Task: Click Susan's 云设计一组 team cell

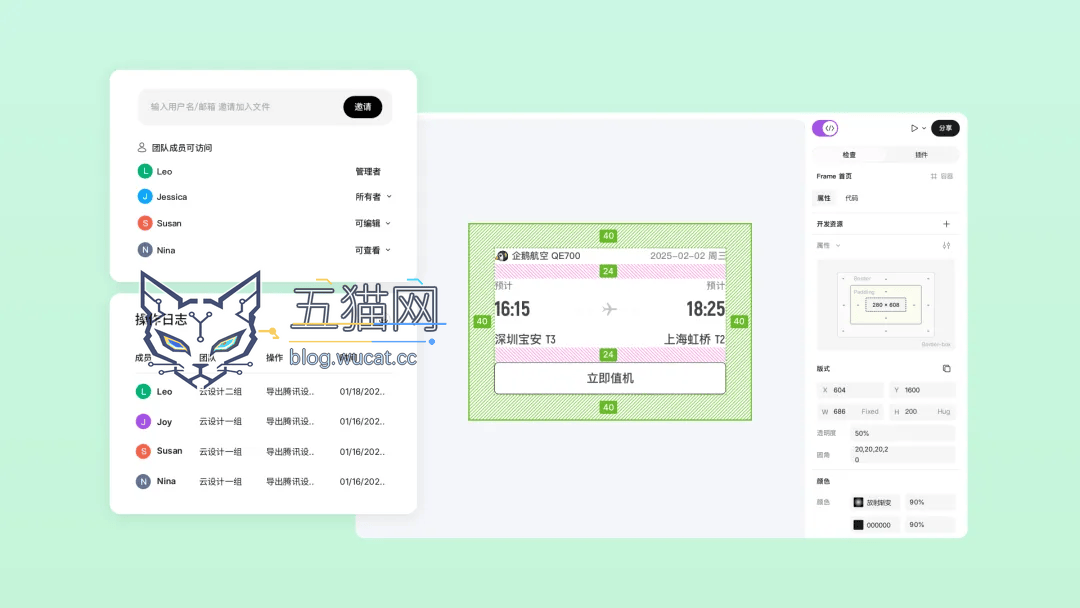Action: pyautogui.click(x=220, y=452)
